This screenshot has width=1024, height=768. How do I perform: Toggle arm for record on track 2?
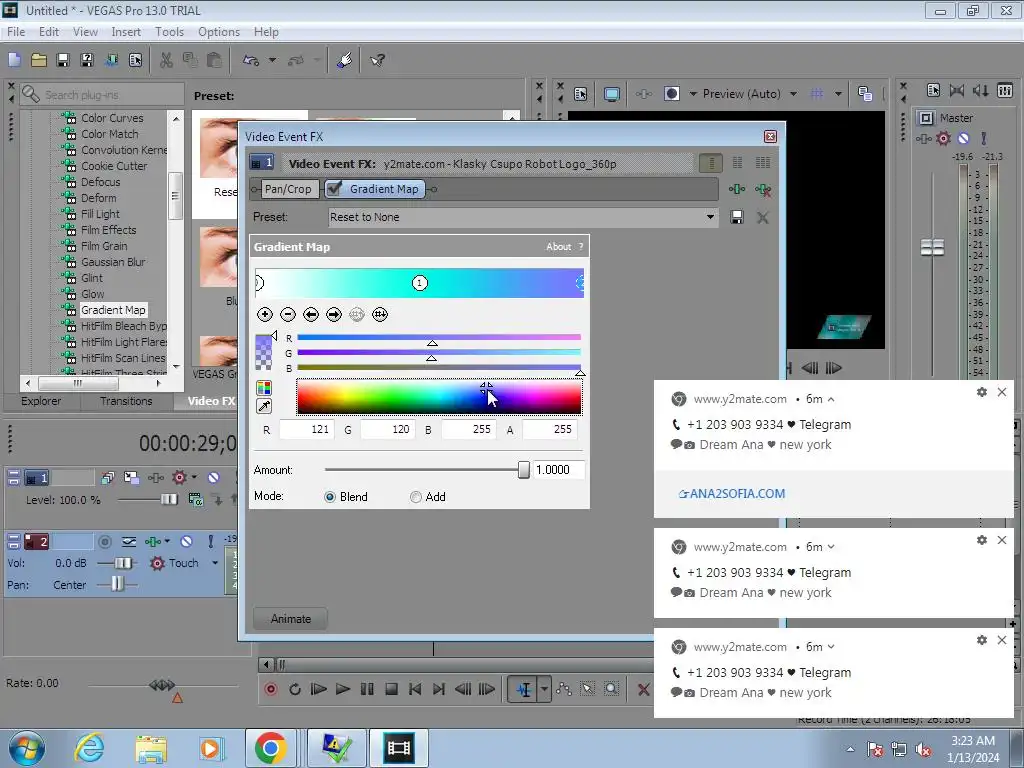[104, 541]
